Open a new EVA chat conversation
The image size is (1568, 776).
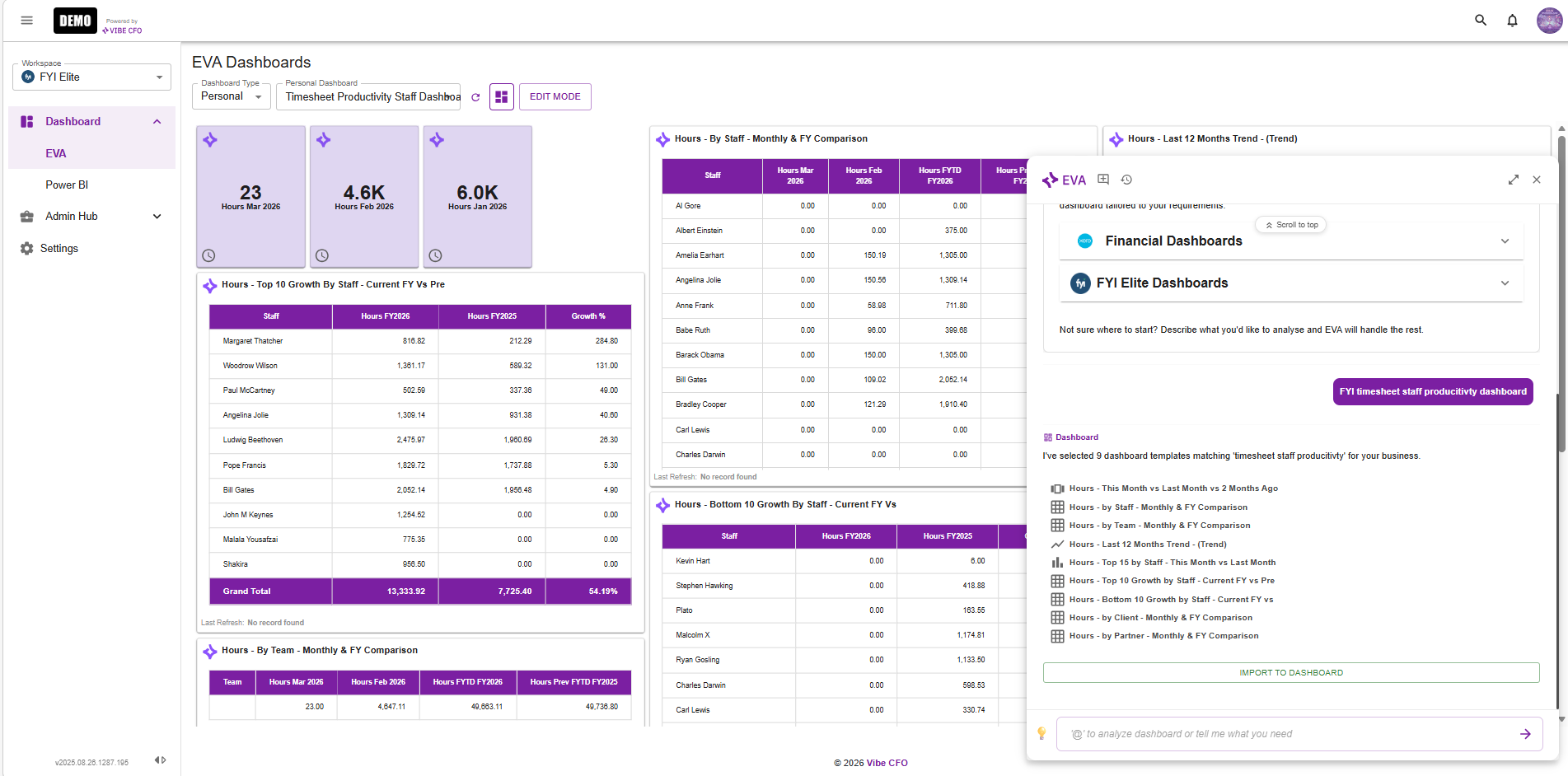pyautogui.click(x=1102, y=179)
